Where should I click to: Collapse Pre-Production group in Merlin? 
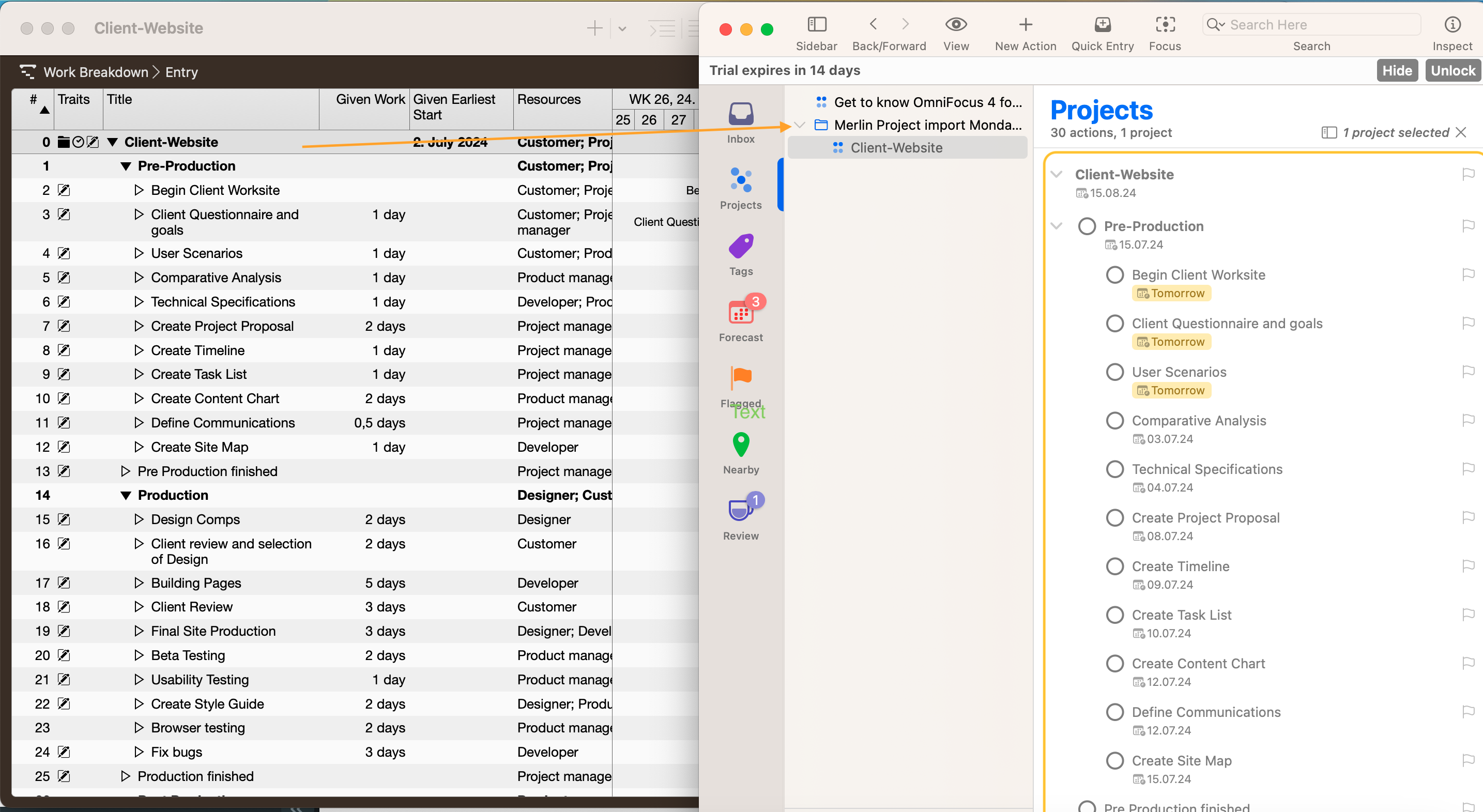126,166
